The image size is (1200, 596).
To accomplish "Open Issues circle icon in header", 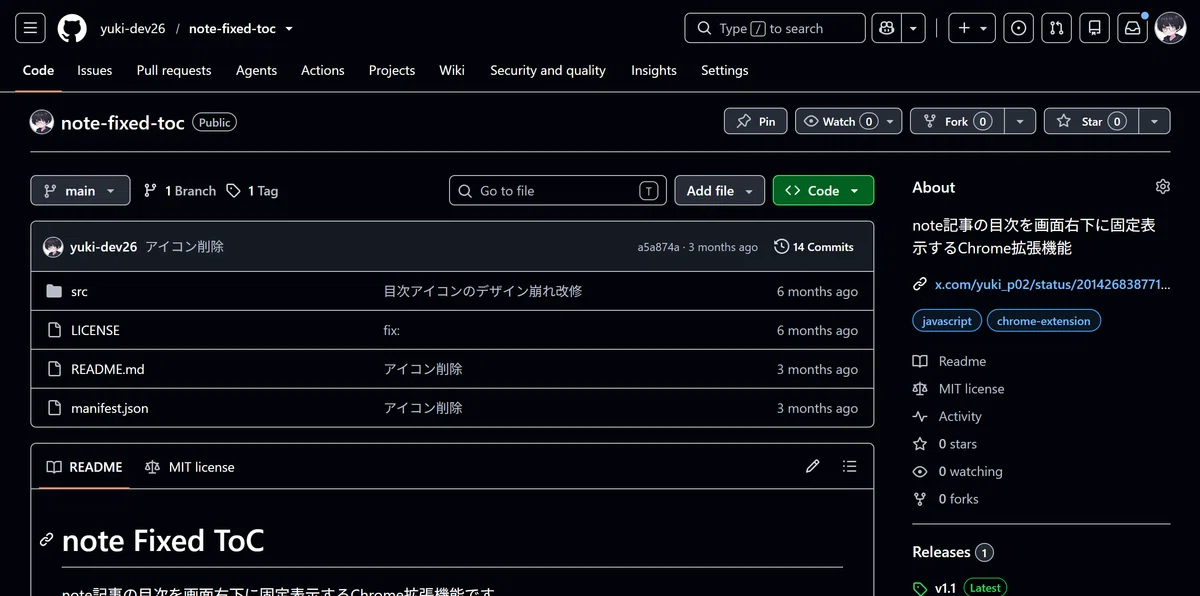I will coord(1019,28).
